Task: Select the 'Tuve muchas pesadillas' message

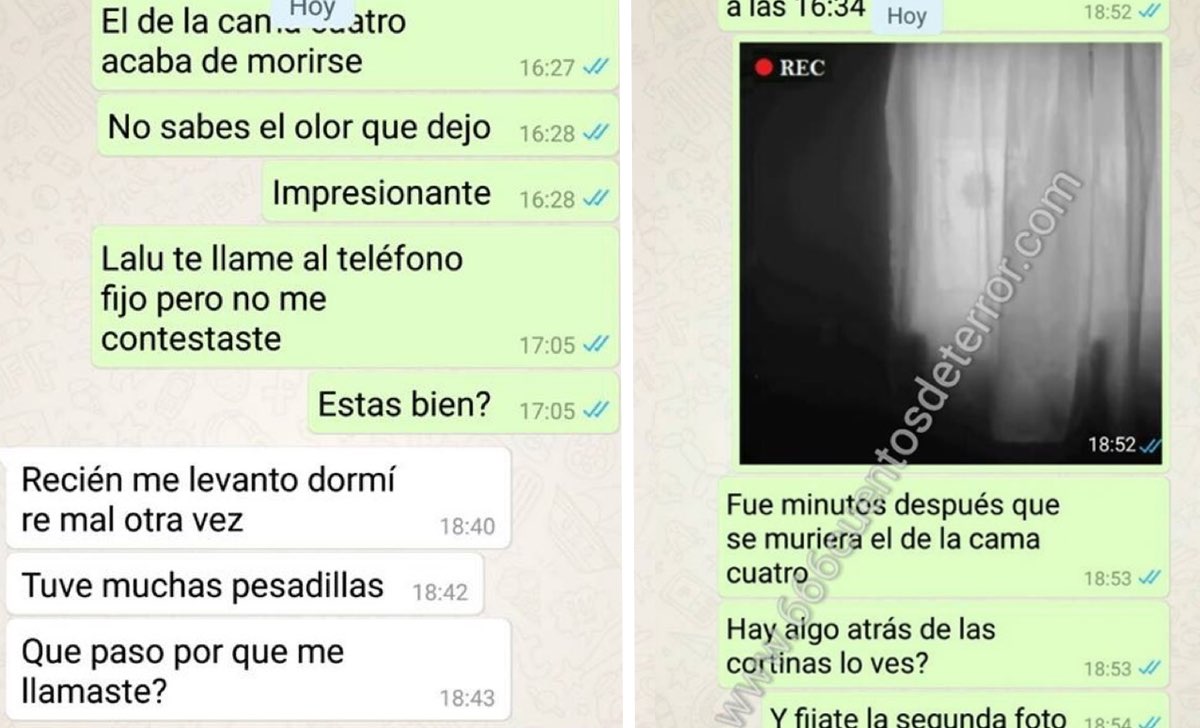Action: coord(244,585)
